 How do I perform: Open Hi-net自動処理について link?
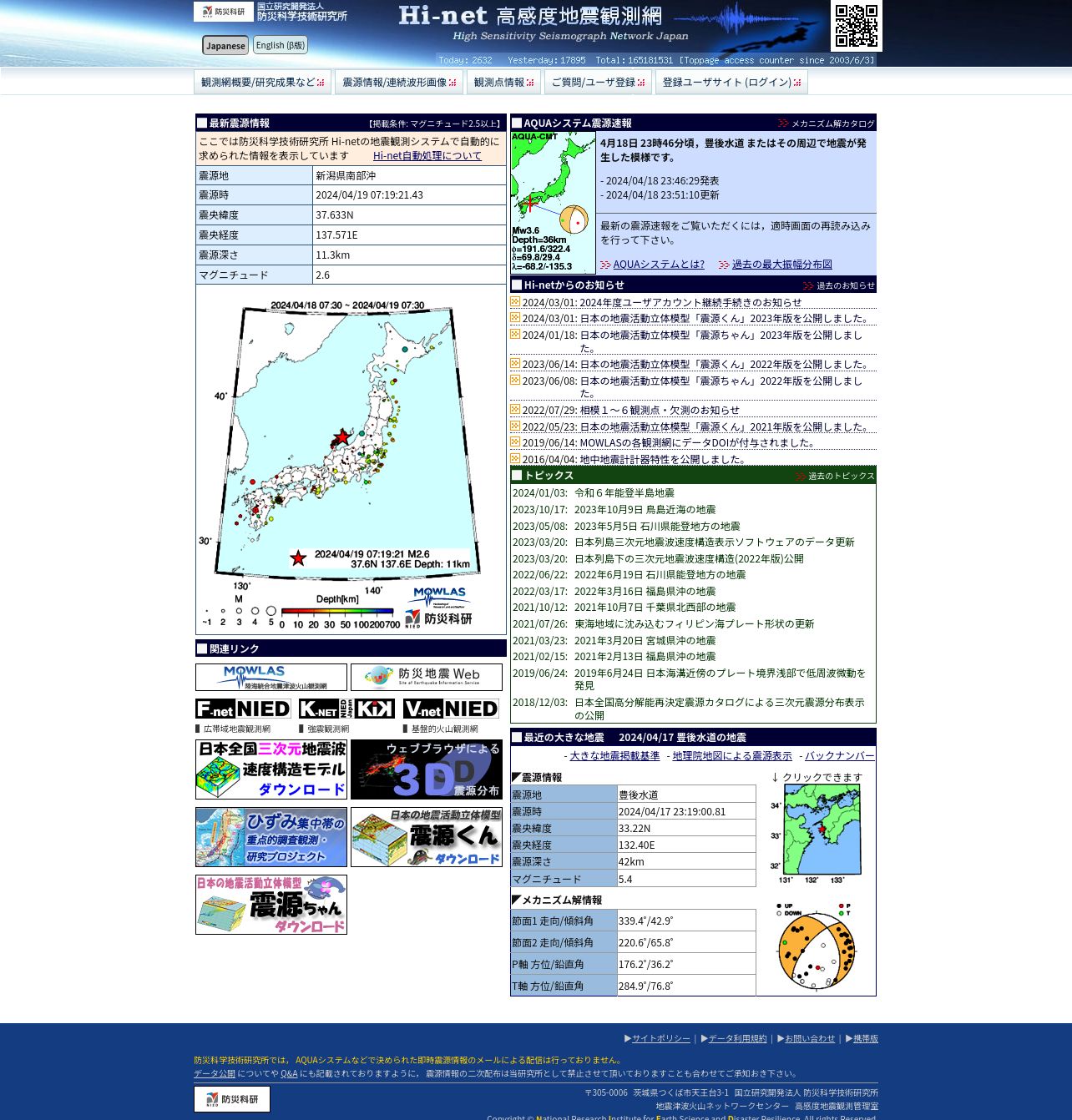[427, 155]
